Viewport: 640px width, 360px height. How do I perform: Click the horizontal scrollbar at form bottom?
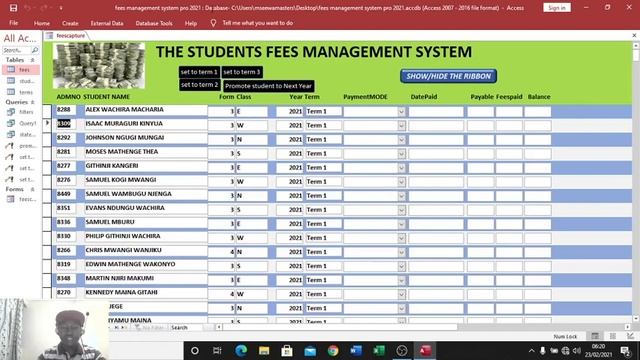pyautogui.click(x=341, y=327)
